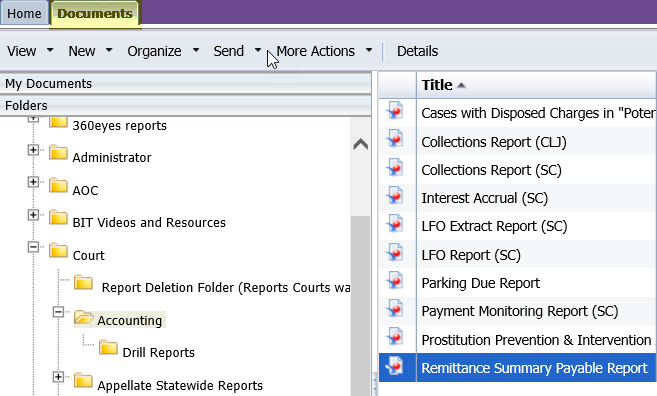The width and height of the screenshot is (657, 396).
Task: Click the Details button
Action: 417,51
